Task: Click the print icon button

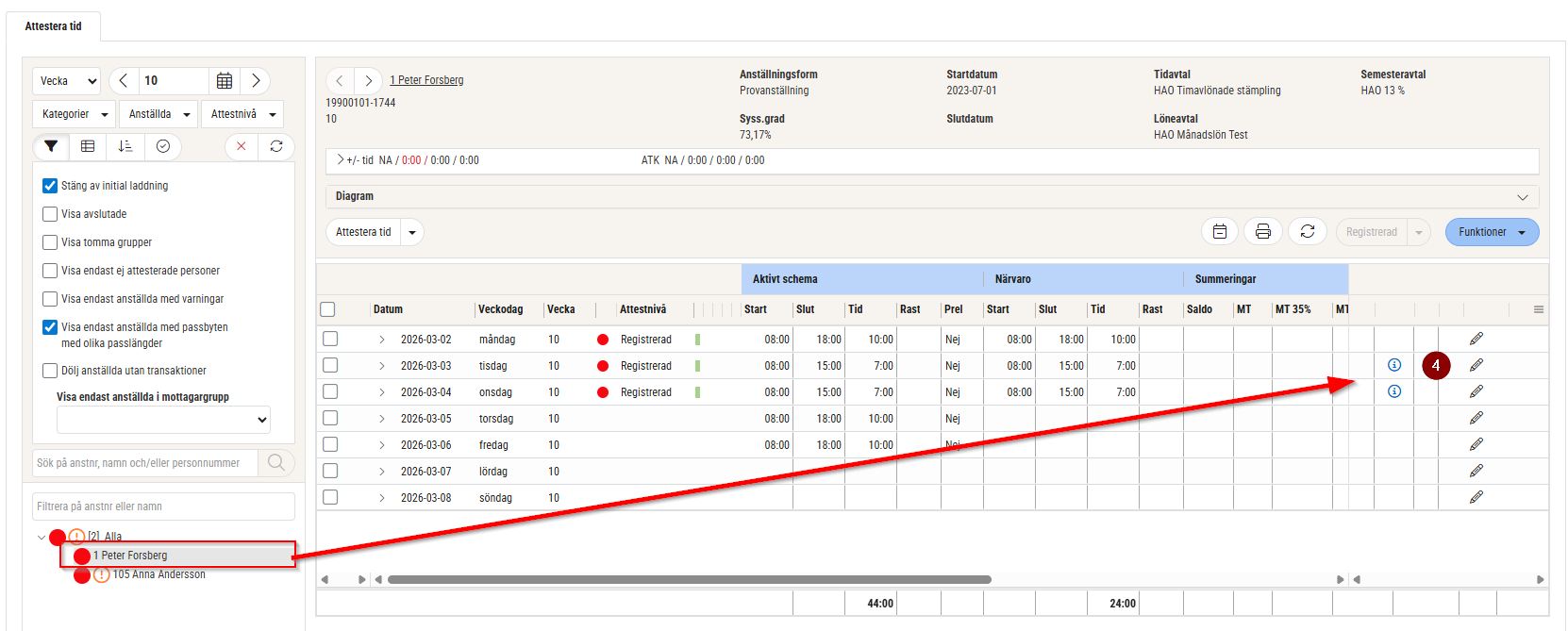Action: click(x=1263, y=232)
